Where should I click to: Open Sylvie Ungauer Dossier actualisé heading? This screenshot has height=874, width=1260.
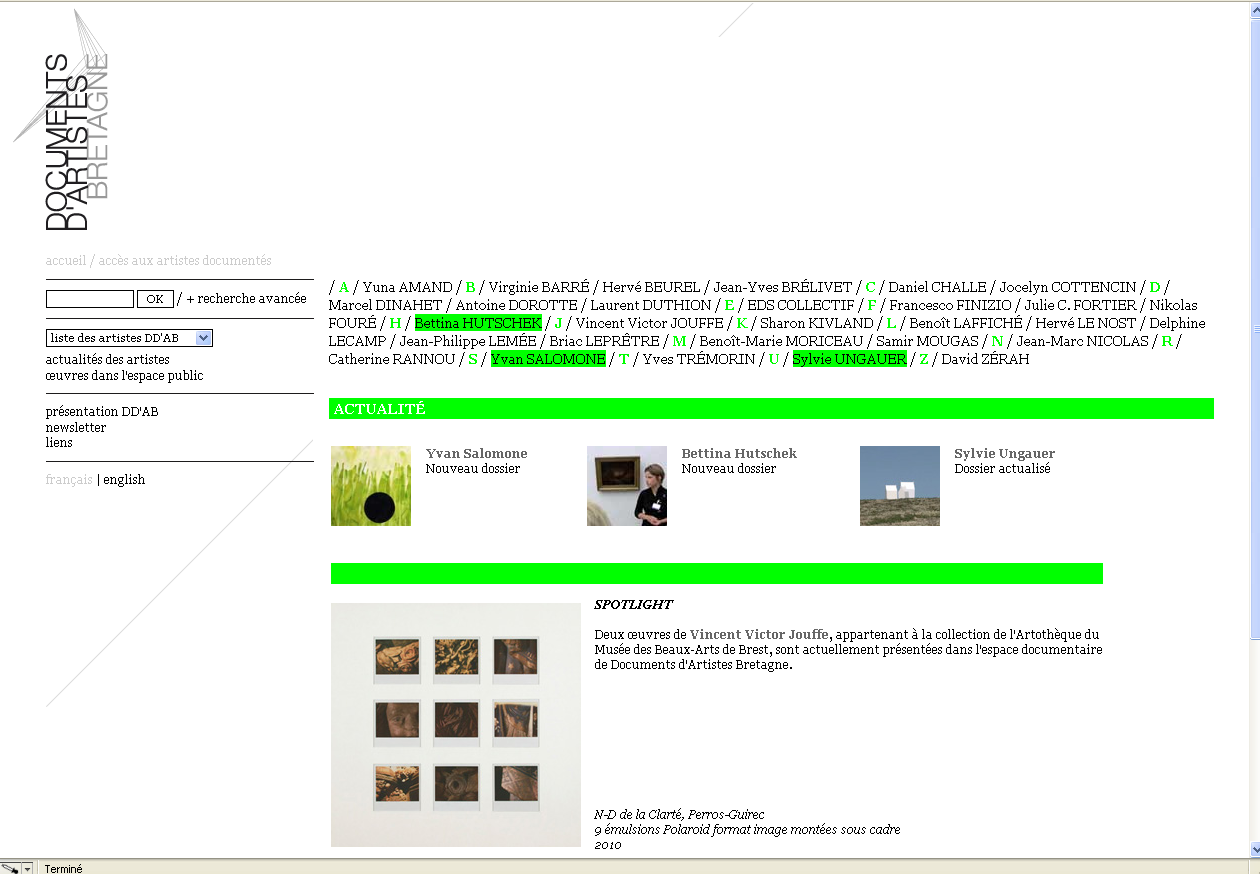[1005, 453]
